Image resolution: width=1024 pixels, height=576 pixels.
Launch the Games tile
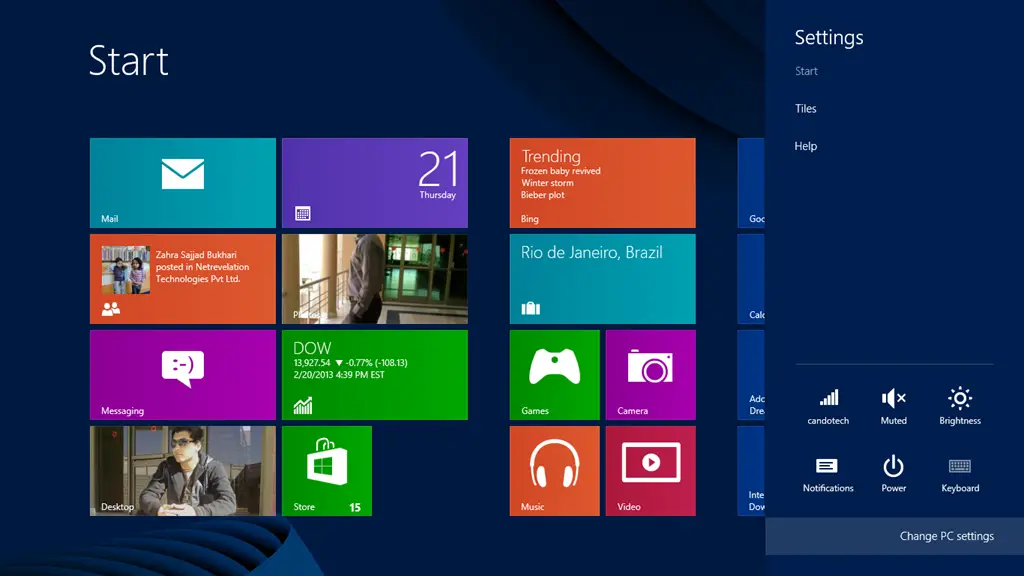(x=554, y=374)
